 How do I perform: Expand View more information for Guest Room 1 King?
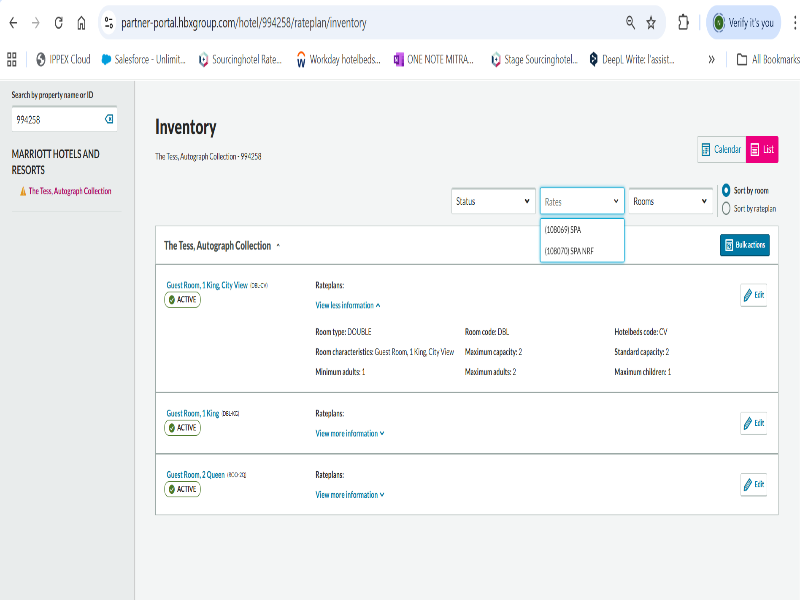click(x=350, y=433)
